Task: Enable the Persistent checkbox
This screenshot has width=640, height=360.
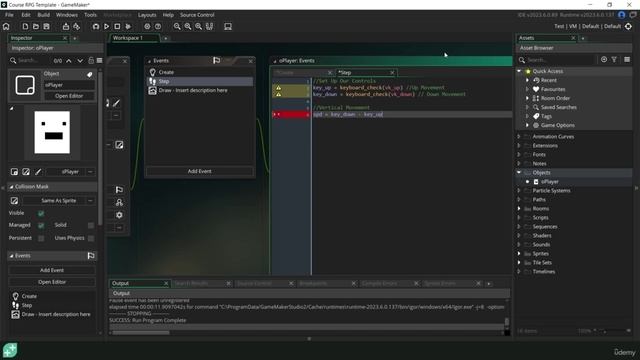Action: [x=41, y=238]
